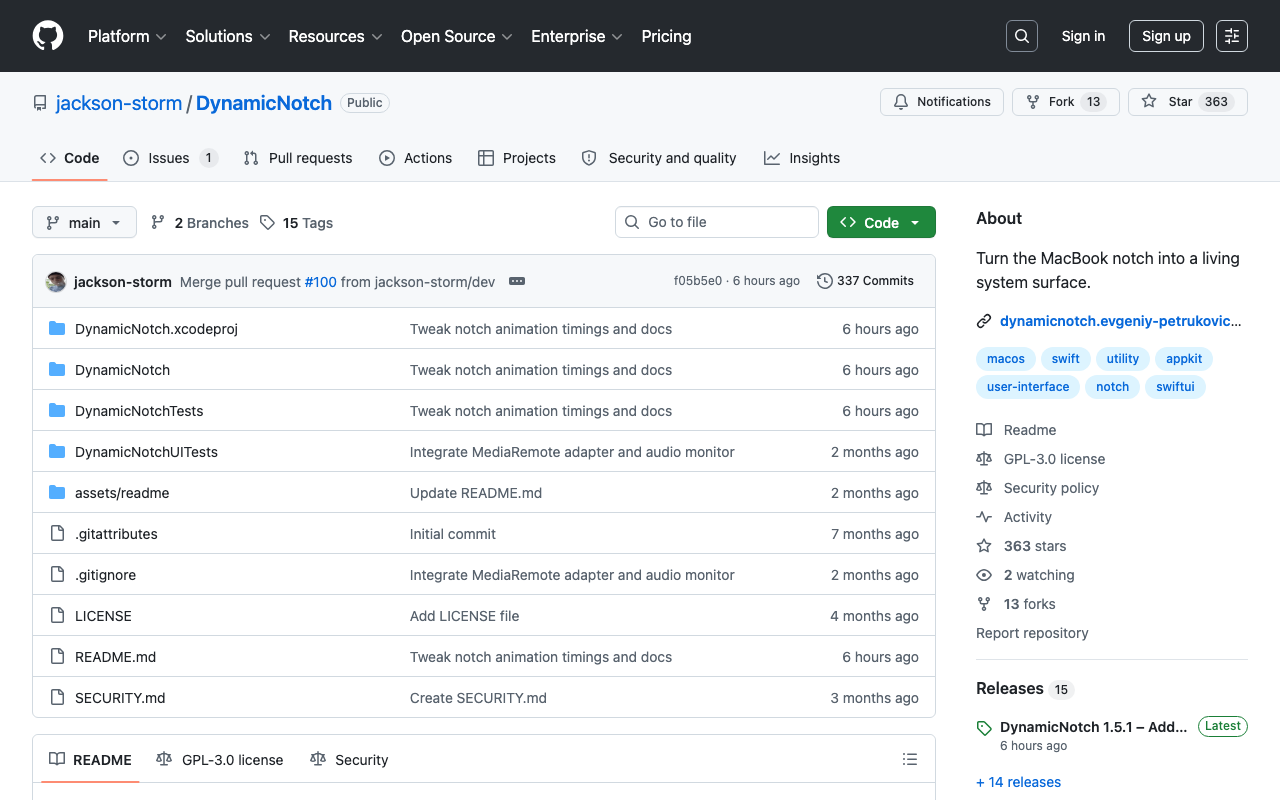Click the link icon beside the website URL
Viewport: 1280px width, 800px height.
coord(984,322)
